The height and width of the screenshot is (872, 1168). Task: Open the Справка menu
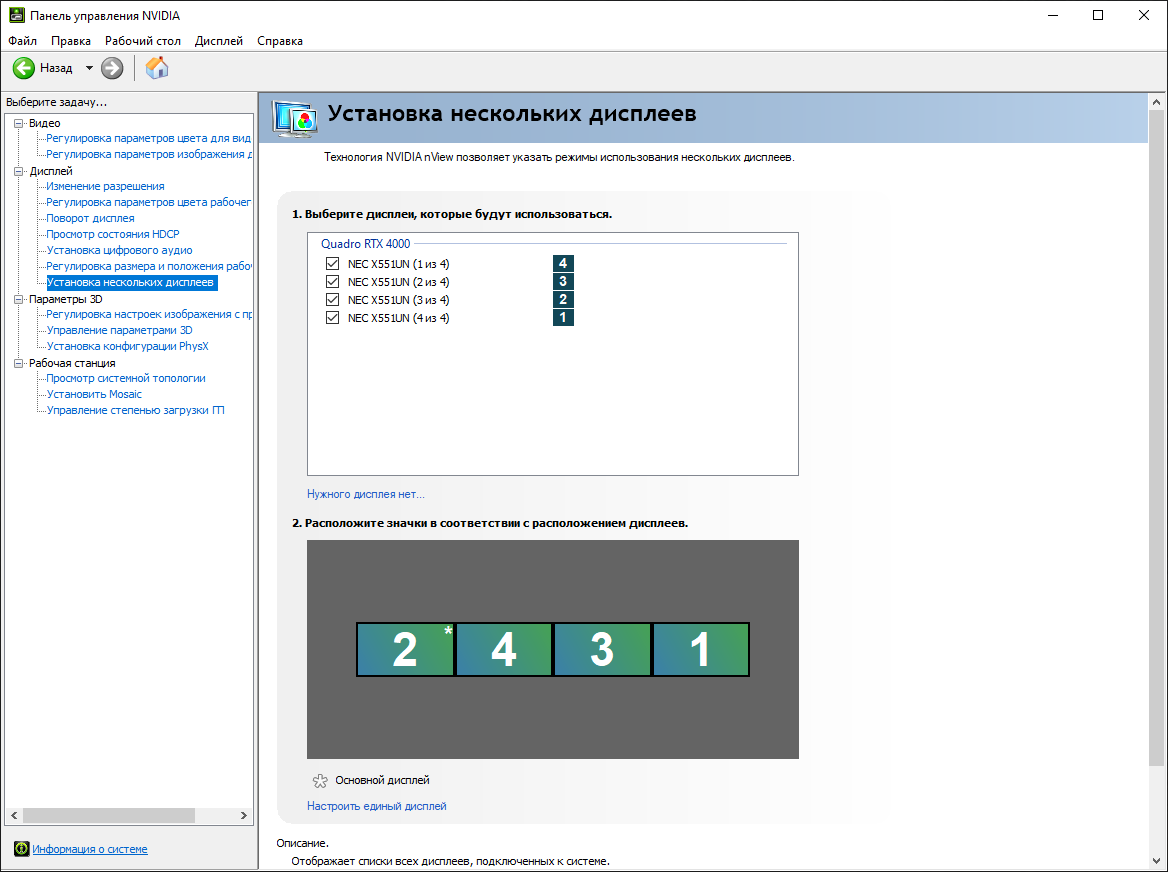coord(280,41)
